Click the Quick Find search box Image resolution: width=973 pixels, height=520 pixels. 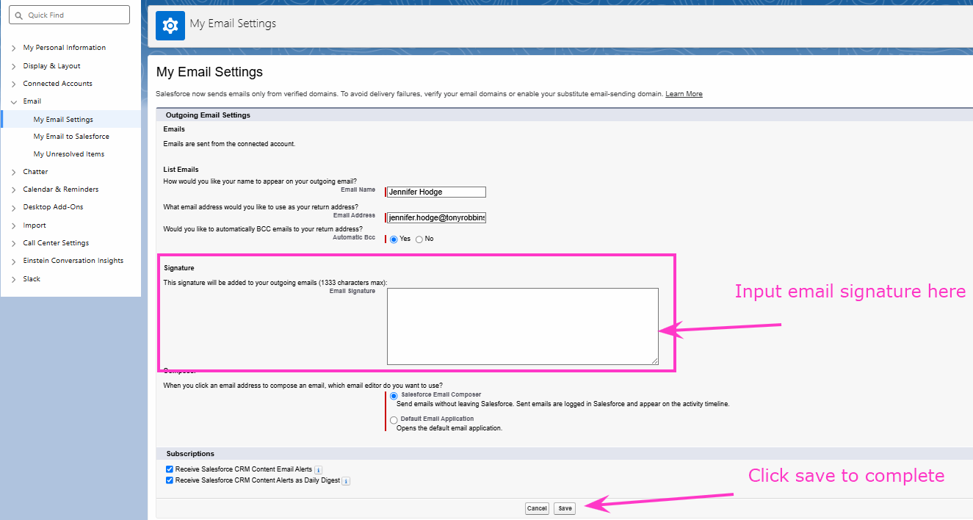pyautogui.click(x=70, y=15)
